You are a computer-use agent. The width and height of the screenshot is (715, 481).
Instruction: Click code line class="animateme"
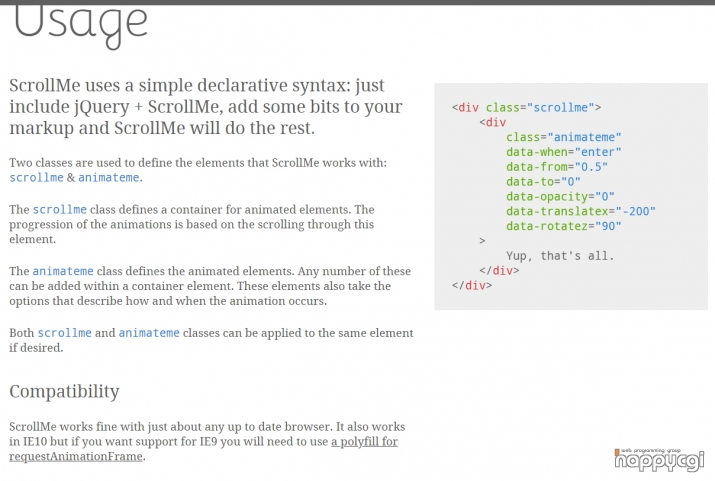click(x=564, y=137)
